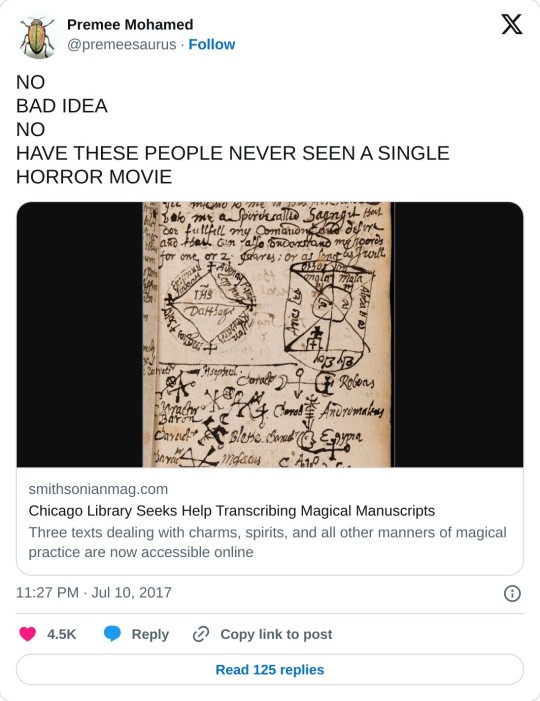Click the chain link copy icon
This screenshot has height=701, width=540.
201,634
